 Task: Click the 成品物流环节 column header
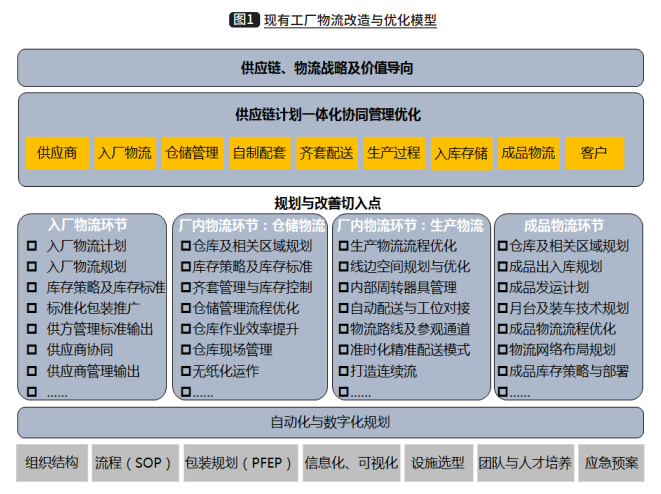tap(567, 225)
